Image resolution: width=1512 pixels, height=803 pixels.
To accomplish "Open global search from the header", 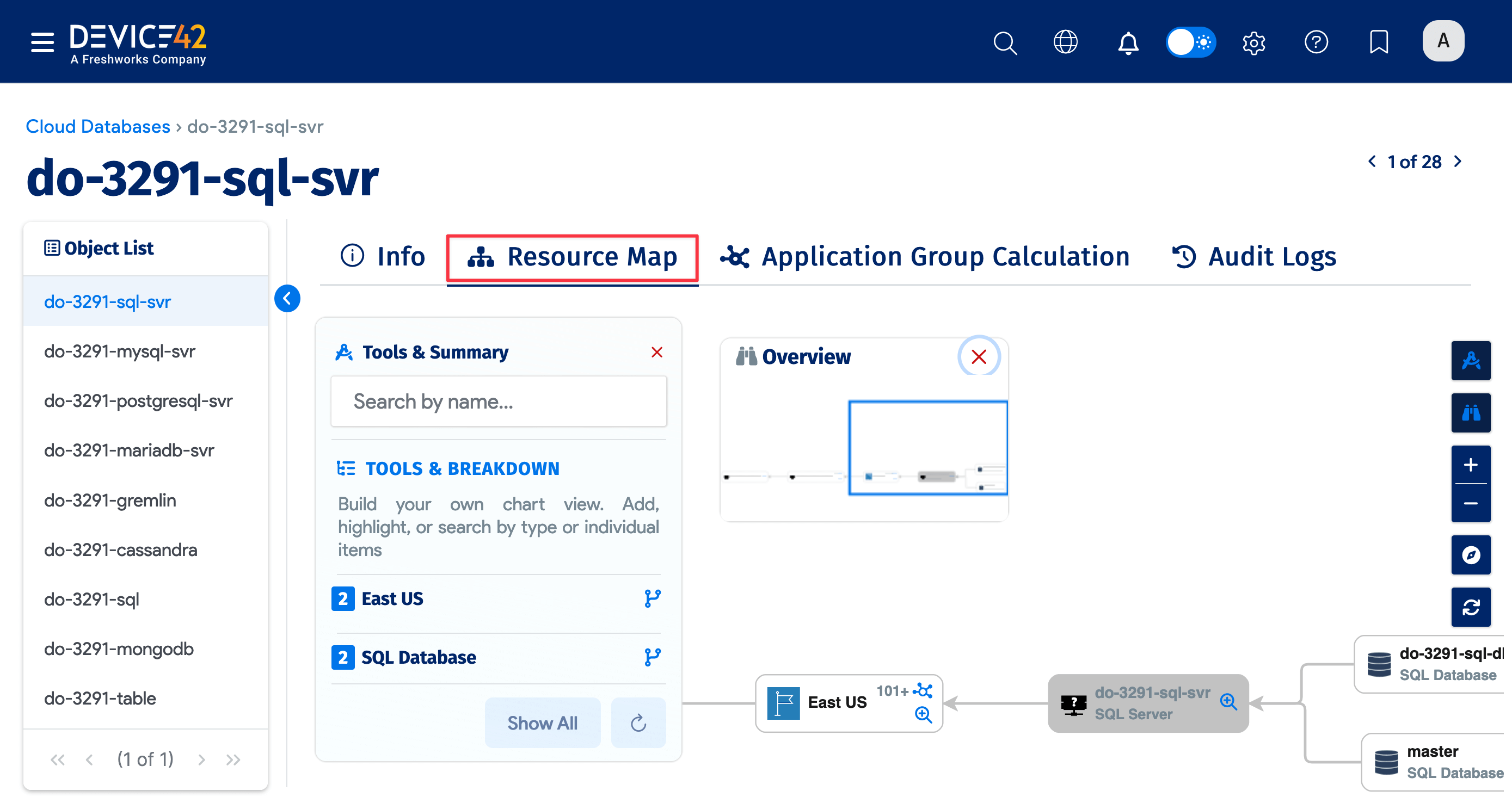I will [x=1005, y=42].
